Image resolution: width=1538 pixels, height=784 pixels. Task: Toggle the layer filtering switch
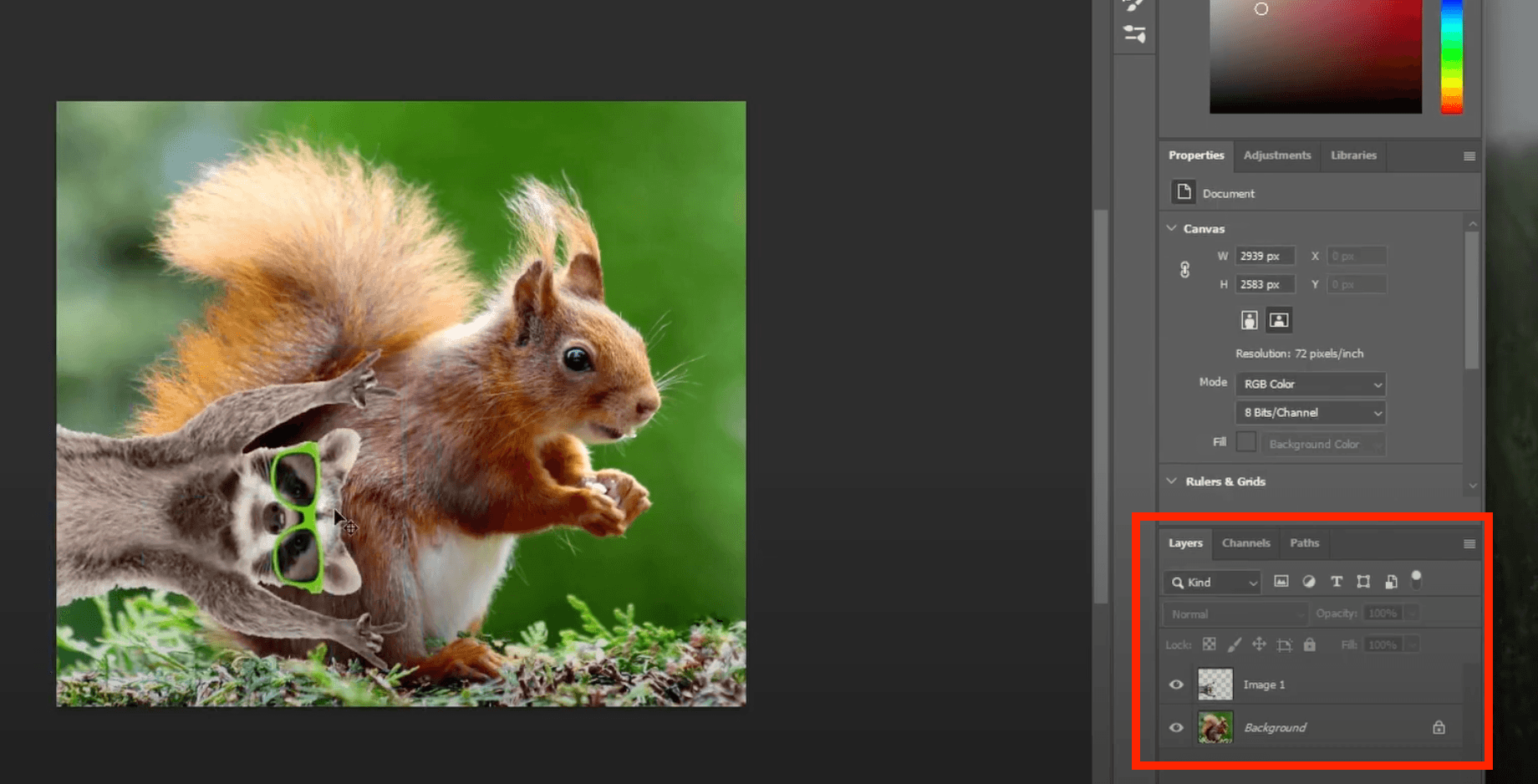click(1416, 579)
